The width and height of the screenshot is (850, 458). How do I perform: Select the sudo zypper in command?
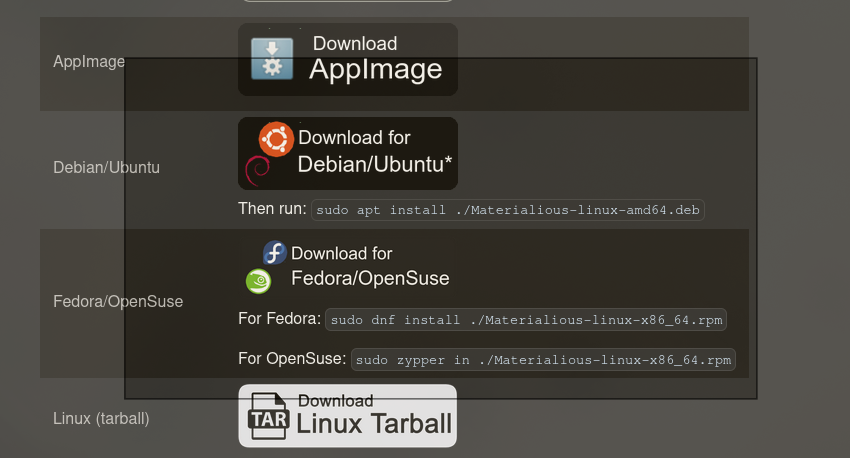tap(544, 360)
